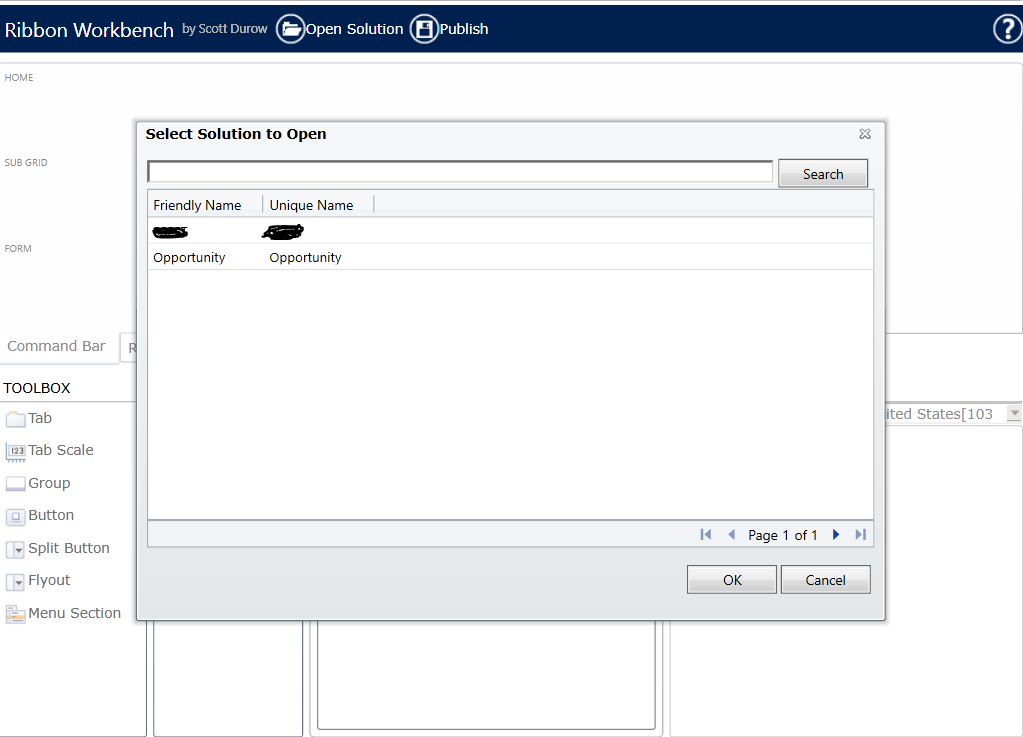Image resolution: width=1023 pixels, height=737 pixels.
Task: Jump to the last page of solutions
Action: [x=860, y=534]
